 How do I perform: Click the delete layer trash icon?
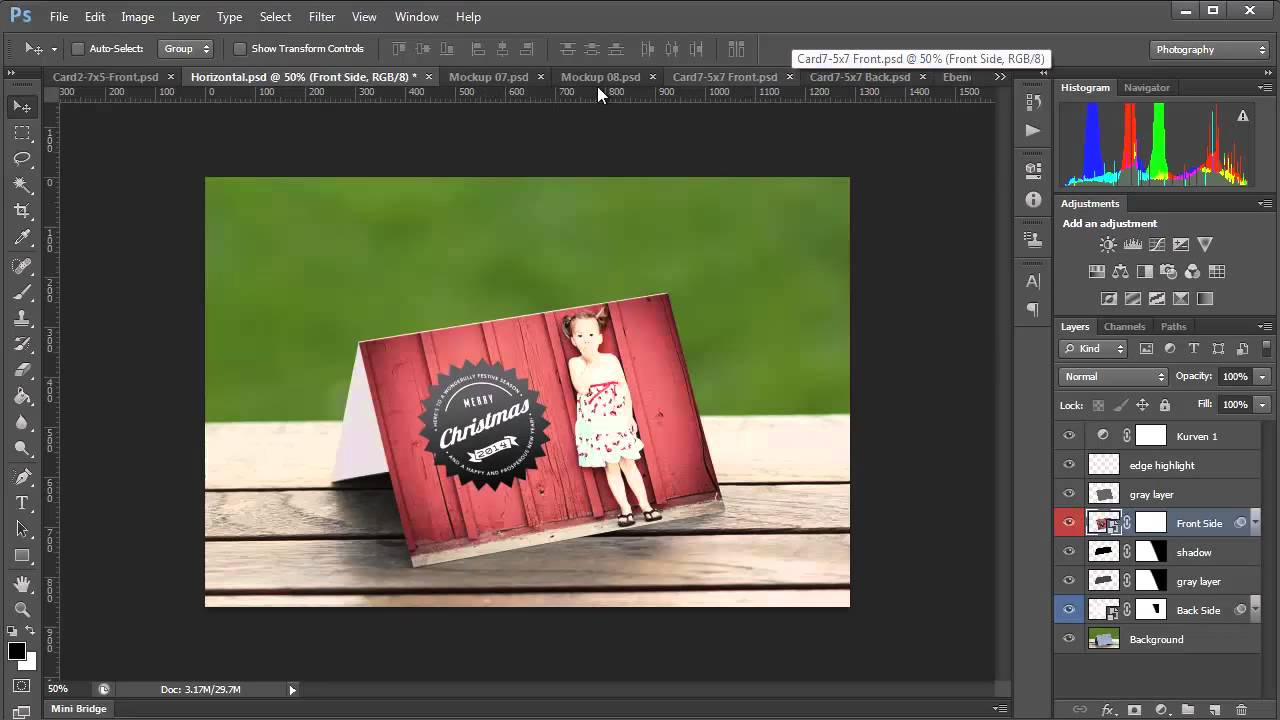point(1241,710)
